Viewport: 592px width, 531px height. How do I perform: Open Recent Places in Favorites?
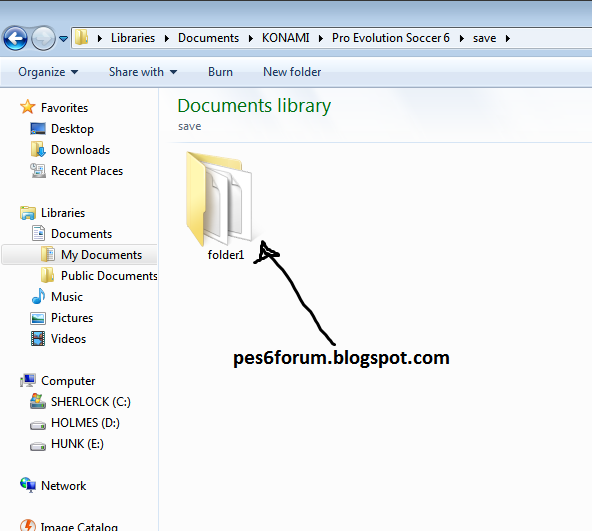tap(87, 171)
